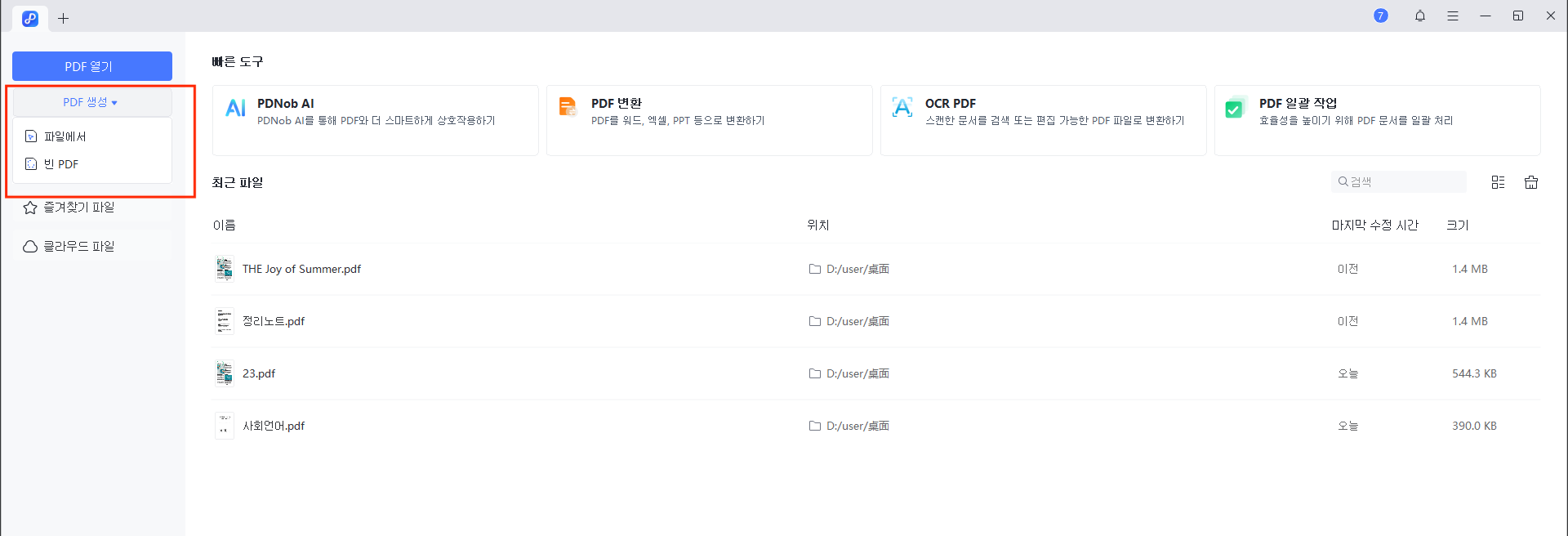
Task: Expand the PDF 생성 dropdown
Action: (x=92, y=102)
